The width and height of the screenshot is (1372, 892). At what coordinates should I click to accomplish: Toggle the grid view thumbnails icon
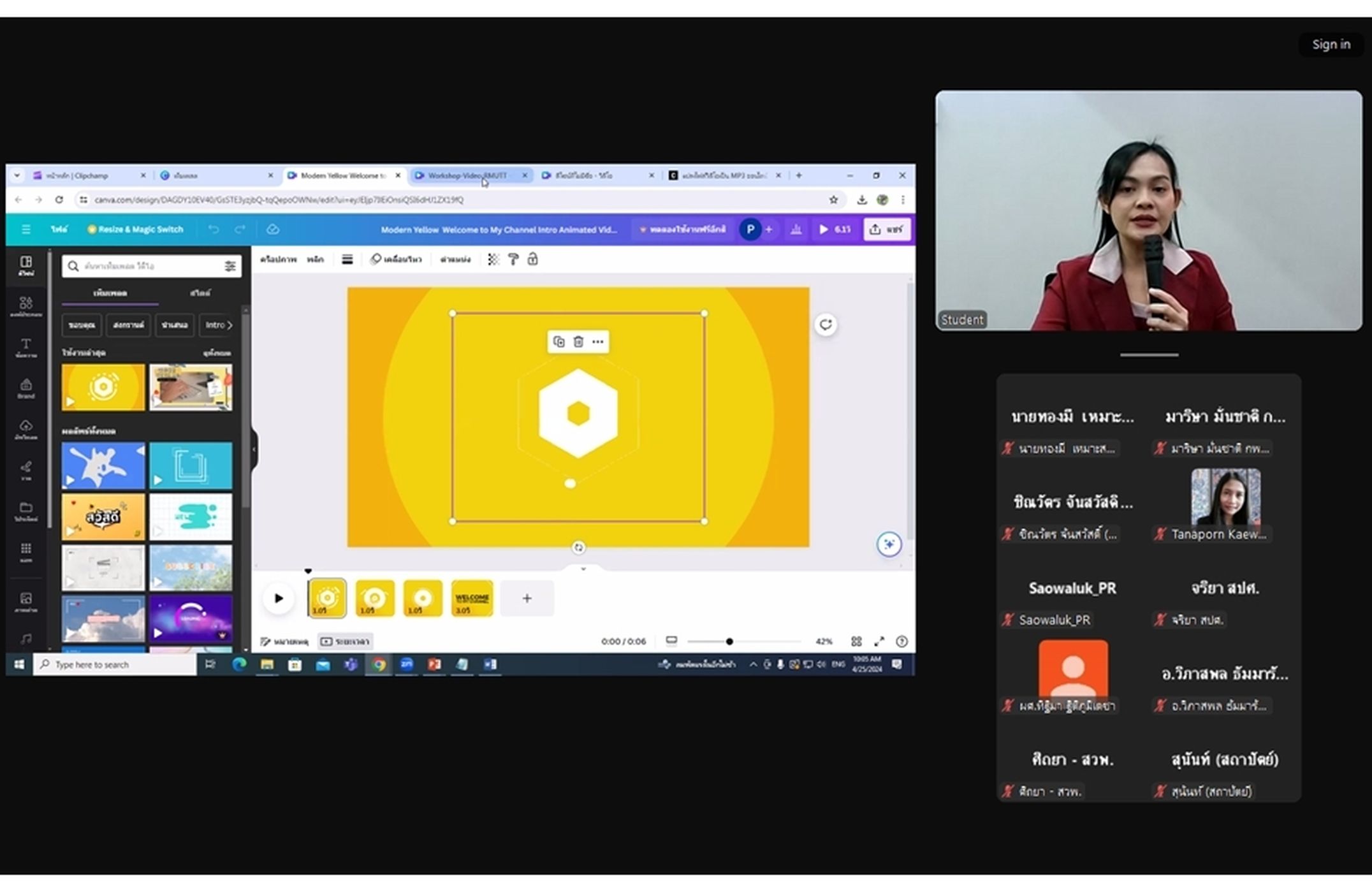pos(856,641)
